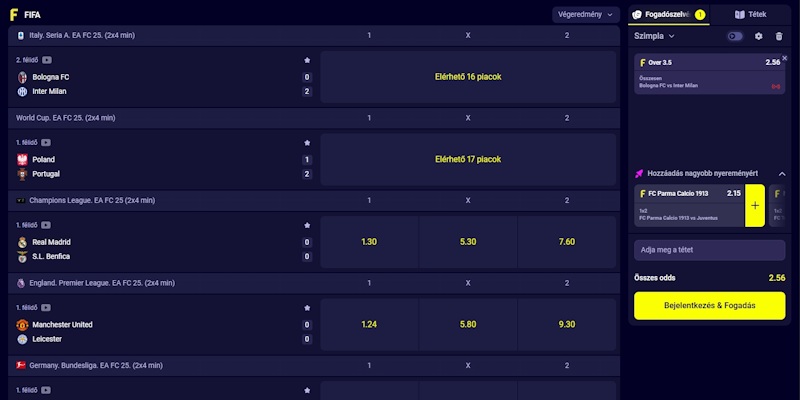Open the Végeredmény market dropdown
This screenshot has height=400, width=800.
click(585, 15)
